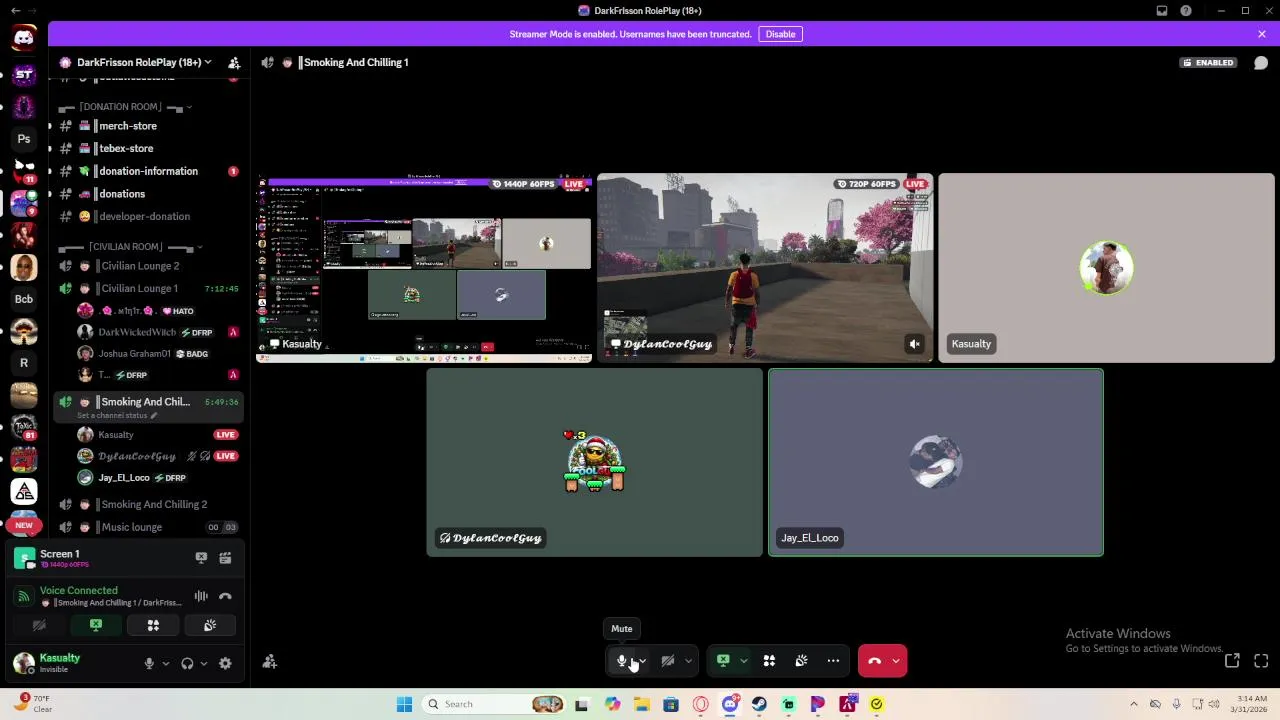Collapse the DONATION ROOM category
This screenshot has width=1280, height=720.
[124, 107]
